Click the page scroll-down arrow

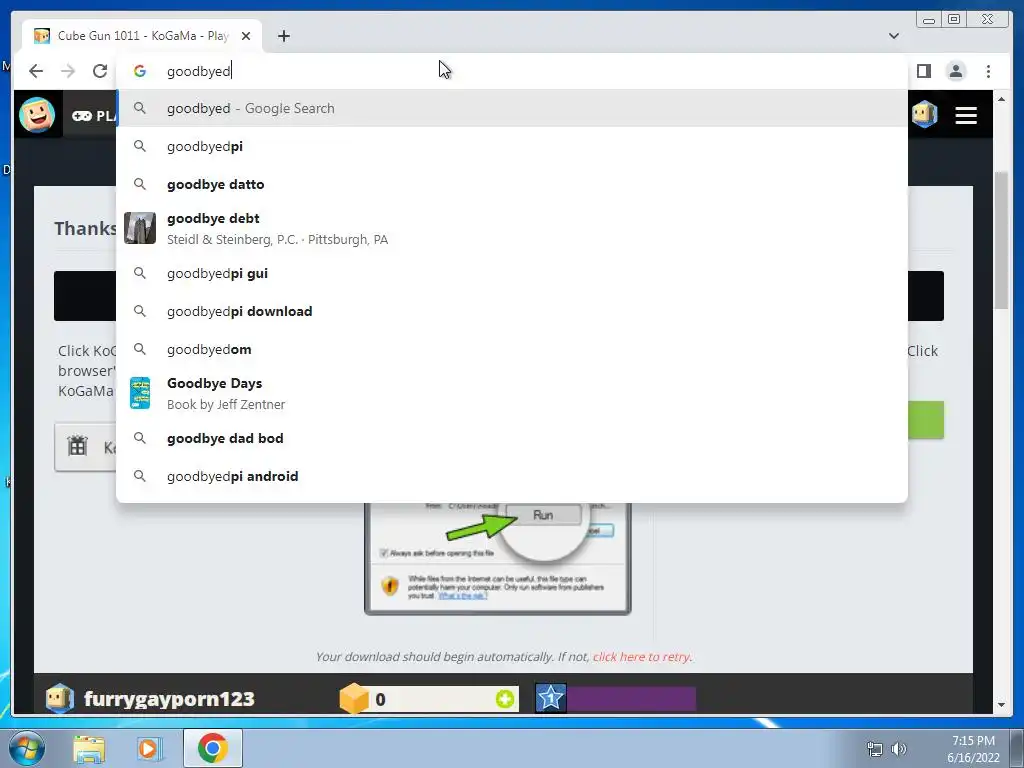tap(1001, 705)
